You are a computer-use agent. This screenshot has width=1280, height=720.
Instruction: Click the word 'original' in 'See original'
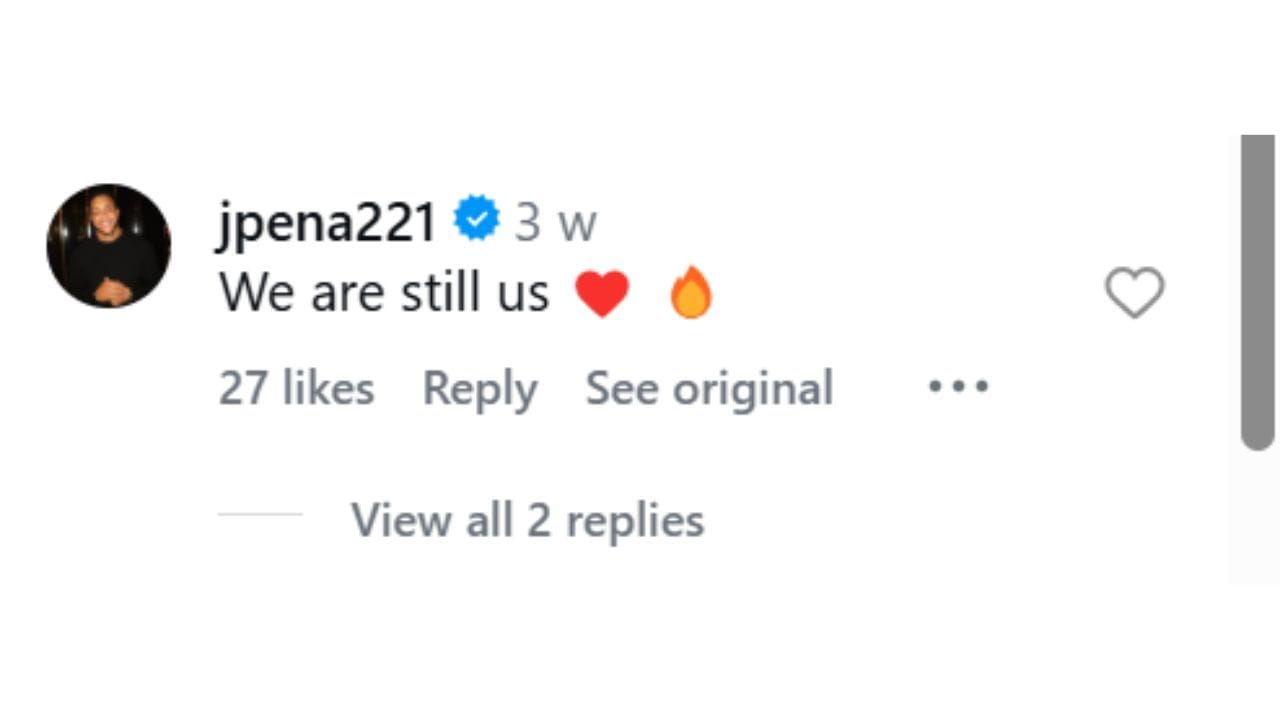[x=752, y=388]
